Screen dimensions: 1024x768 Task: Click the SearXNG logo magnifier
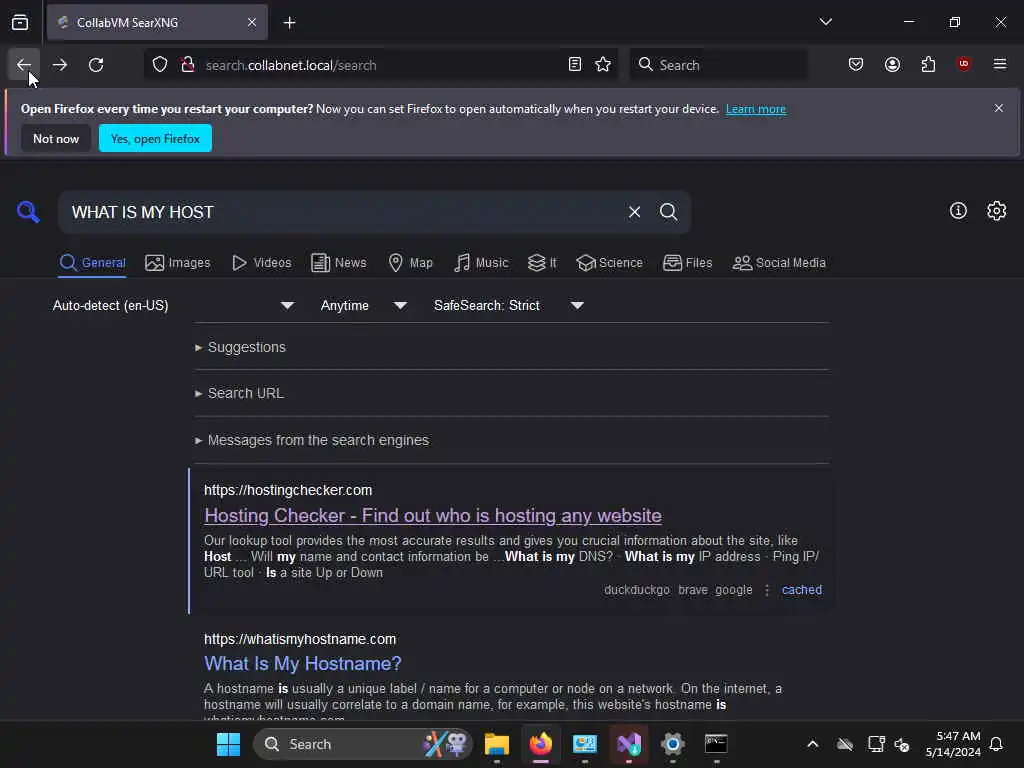pyautogui.click(x=28, y=212)
